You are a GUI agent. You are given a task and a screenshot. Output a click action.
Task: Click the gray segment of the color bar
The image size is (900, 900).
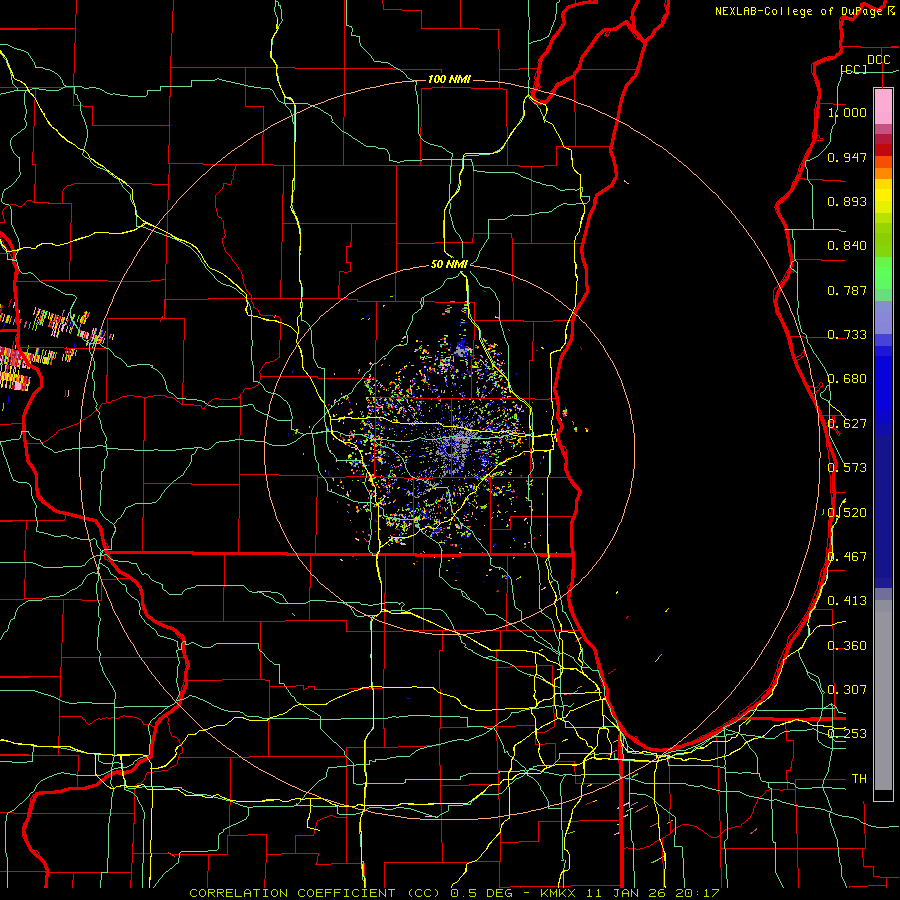pyautogui.click(x=883, y=695)
